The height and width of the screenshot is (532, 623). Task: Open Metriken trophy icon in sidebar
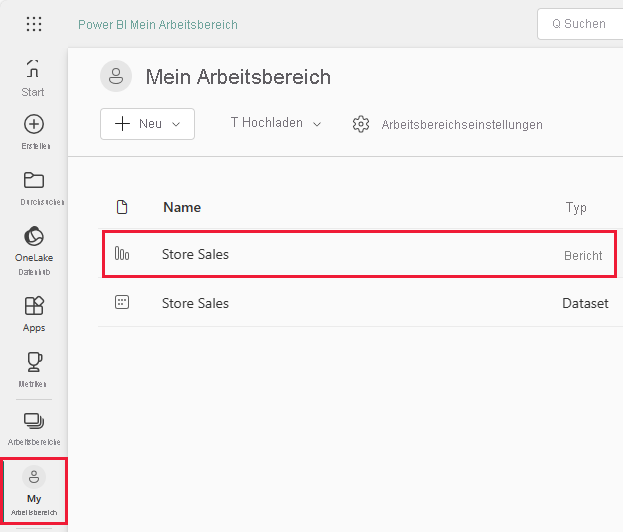[34, 362]
